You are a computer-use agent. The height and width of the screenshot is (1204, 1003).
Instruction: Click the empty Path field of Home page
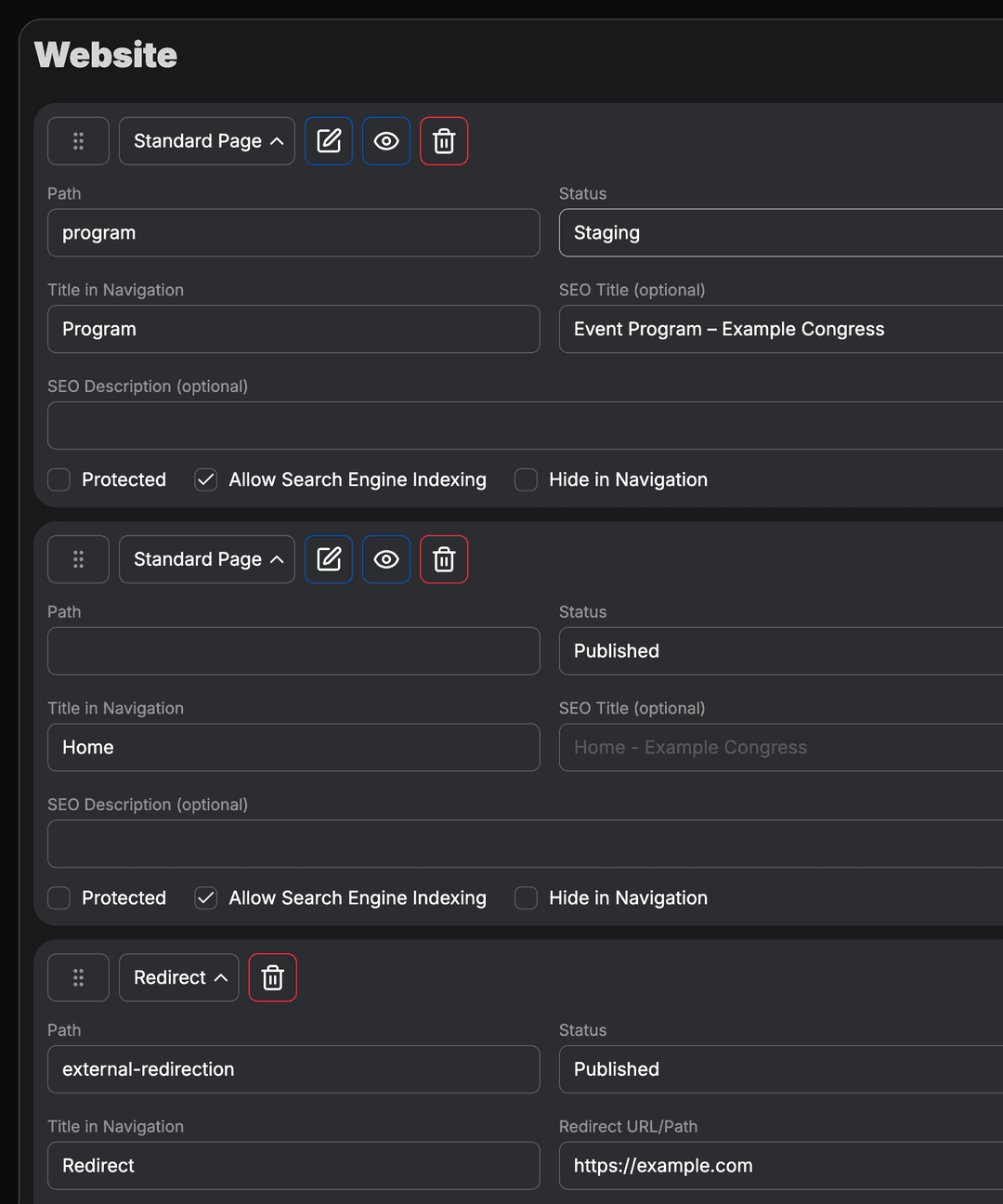(x=293, y=650)
